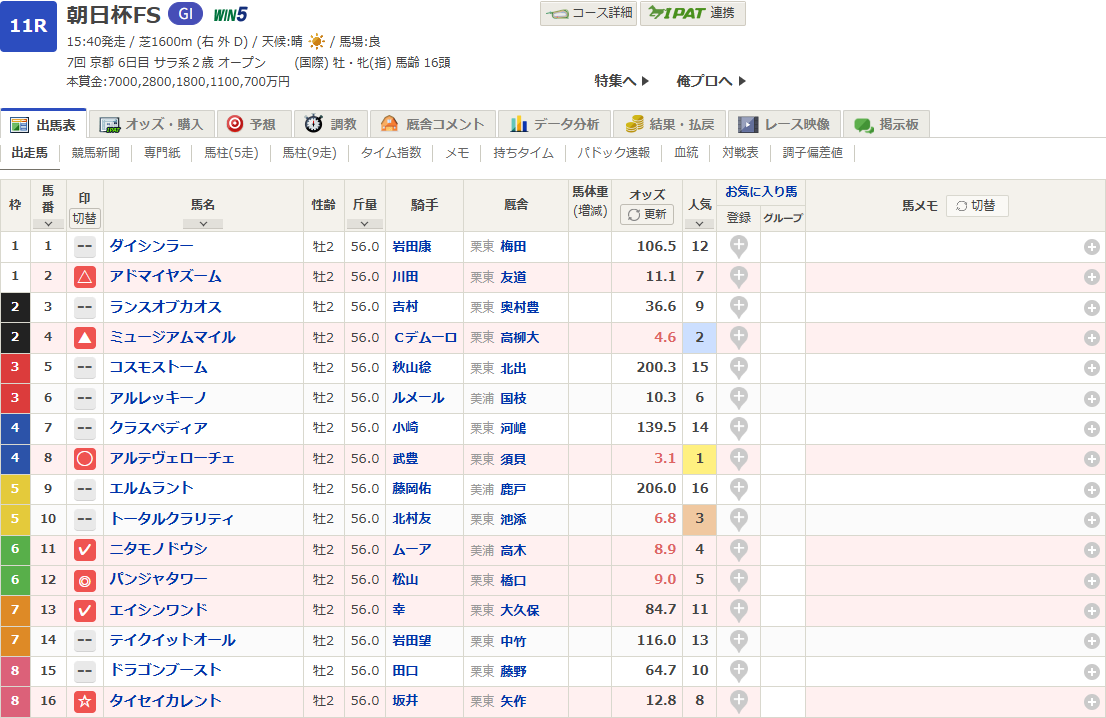Click the circle mark icon for アルテヴェローチェ
The width and height of the screenshot is (1106, 718).
coord(85,459)
